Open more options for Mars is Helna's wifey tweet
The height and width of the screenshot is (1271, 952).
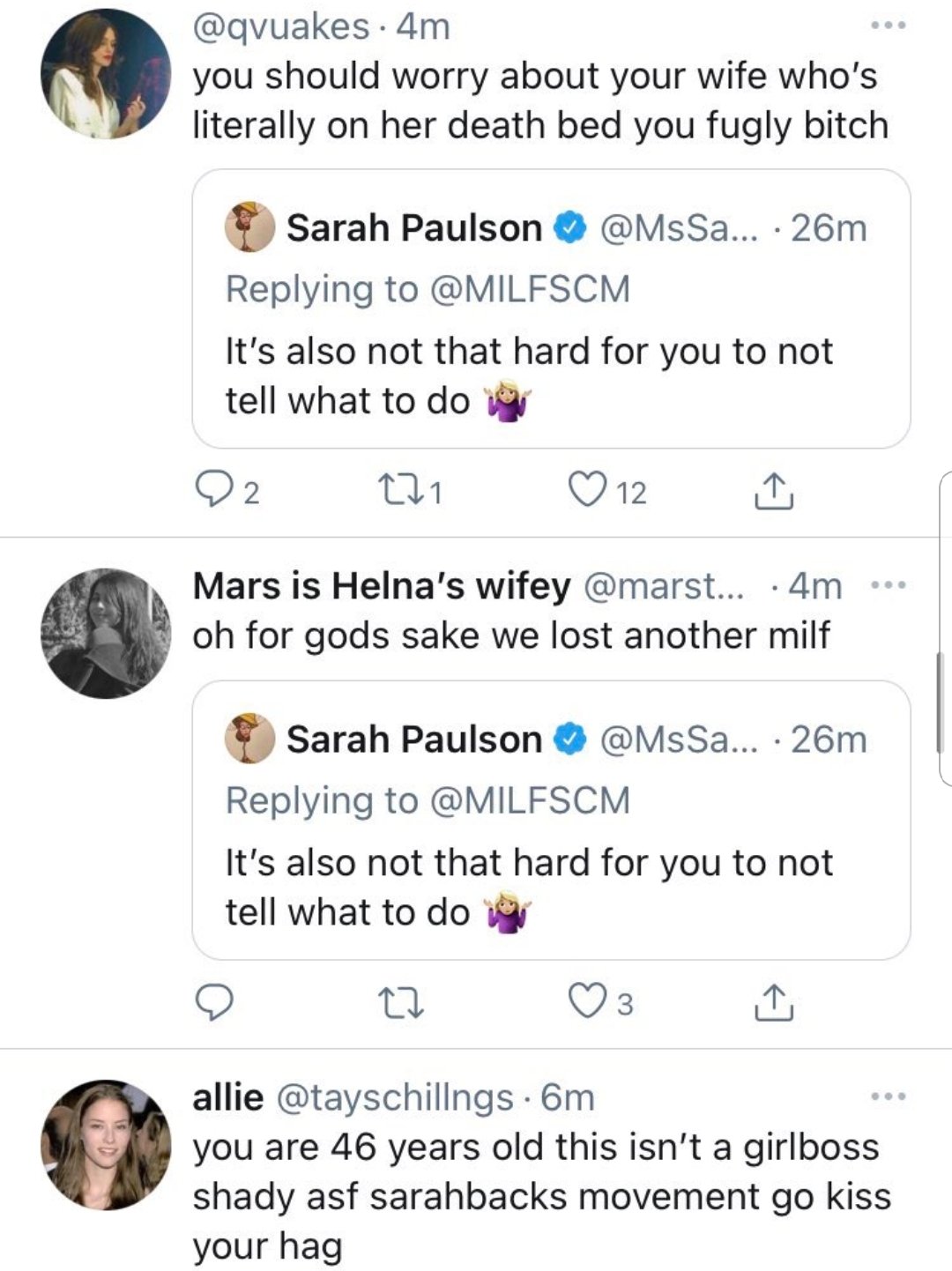[x=888, y=586]
